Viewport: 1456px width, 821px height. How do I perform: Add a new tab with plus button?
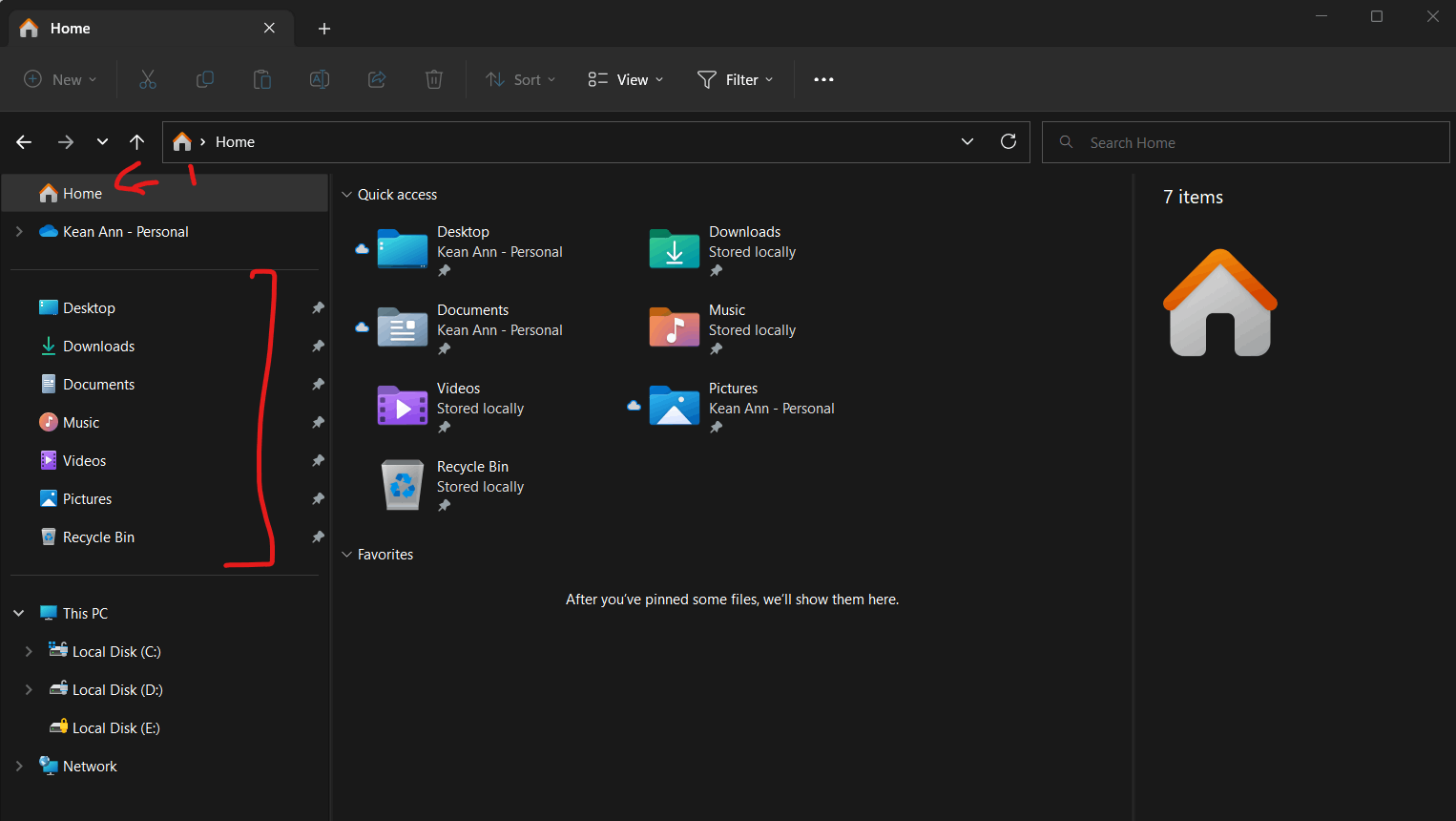click(x=324, y=29)
